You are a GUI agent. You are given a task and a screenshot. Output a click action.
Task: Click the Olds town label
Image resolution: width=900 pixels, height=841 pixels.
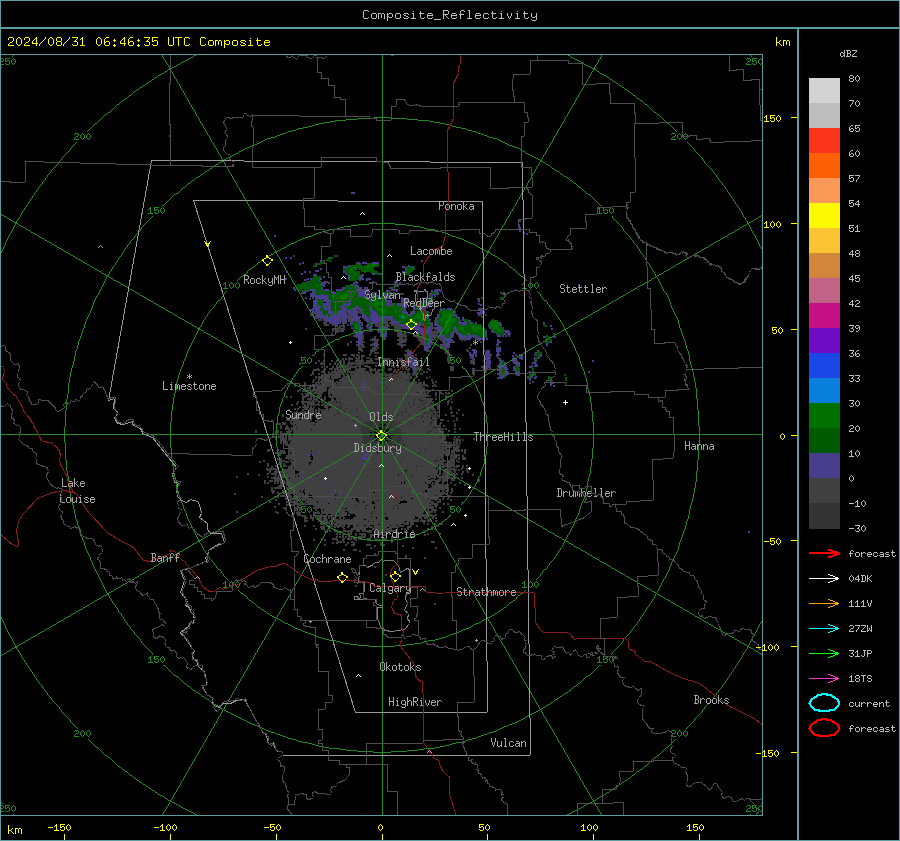click(x=381, y=417)
